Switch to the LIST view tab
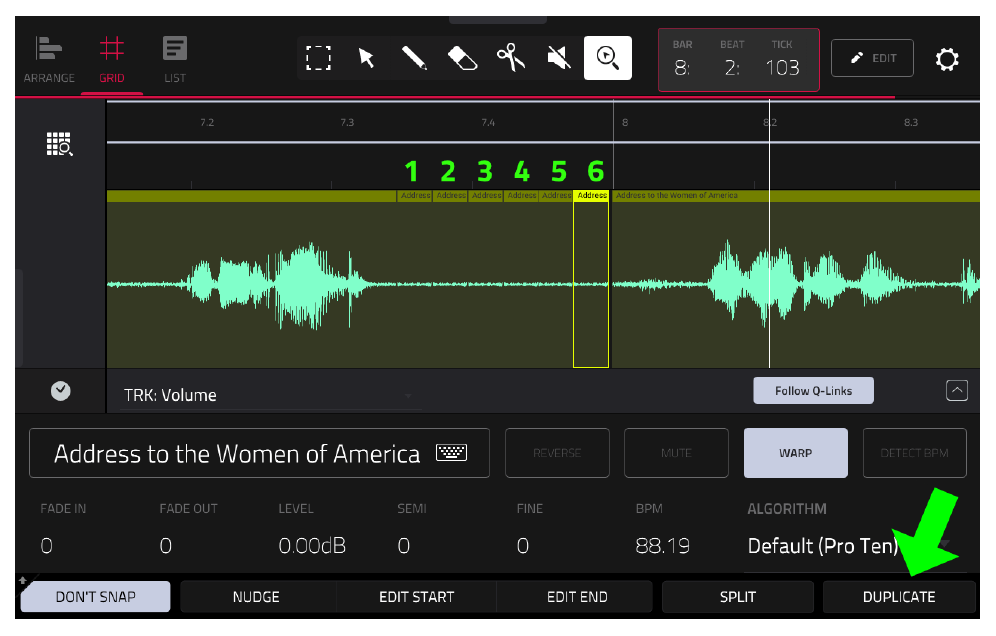 175,60
